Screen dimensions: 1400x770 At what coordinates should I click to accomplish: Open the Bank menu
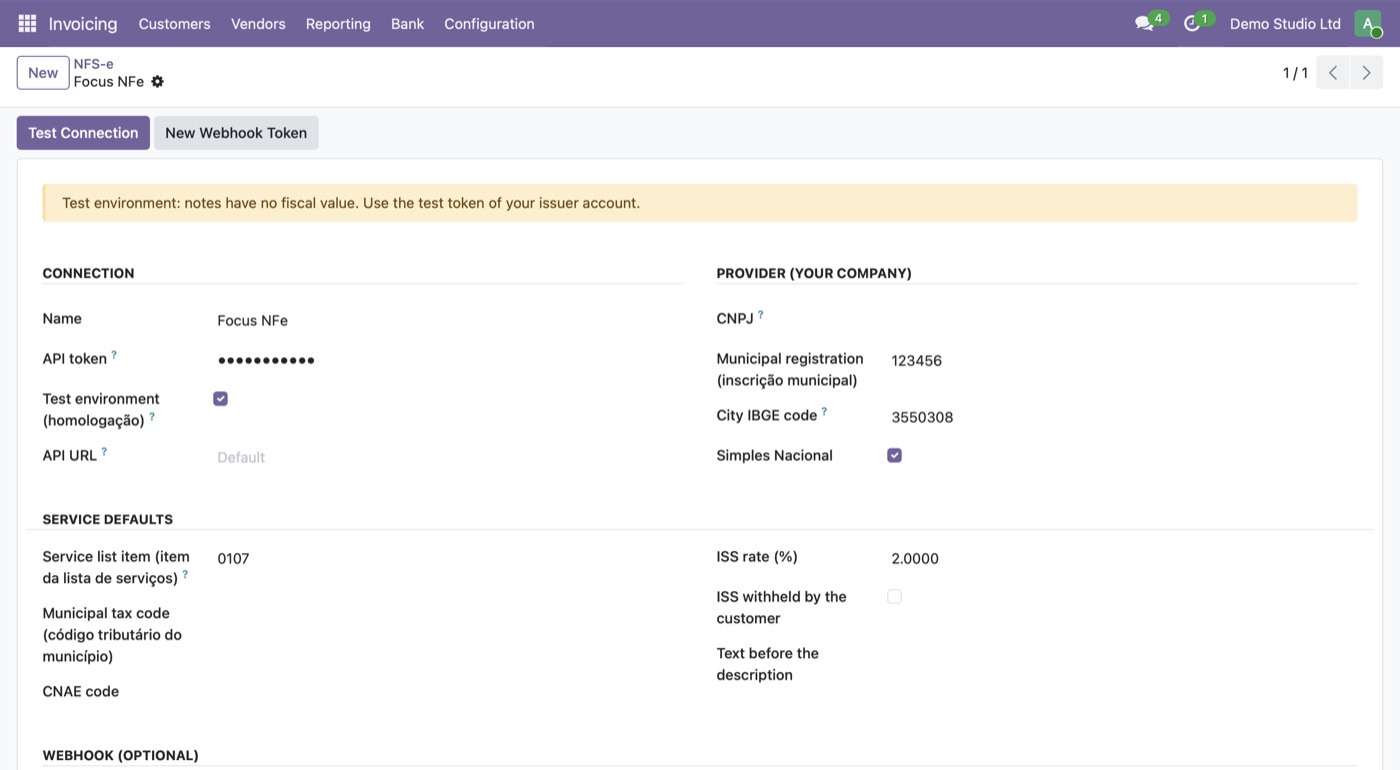tap(407, 23)
